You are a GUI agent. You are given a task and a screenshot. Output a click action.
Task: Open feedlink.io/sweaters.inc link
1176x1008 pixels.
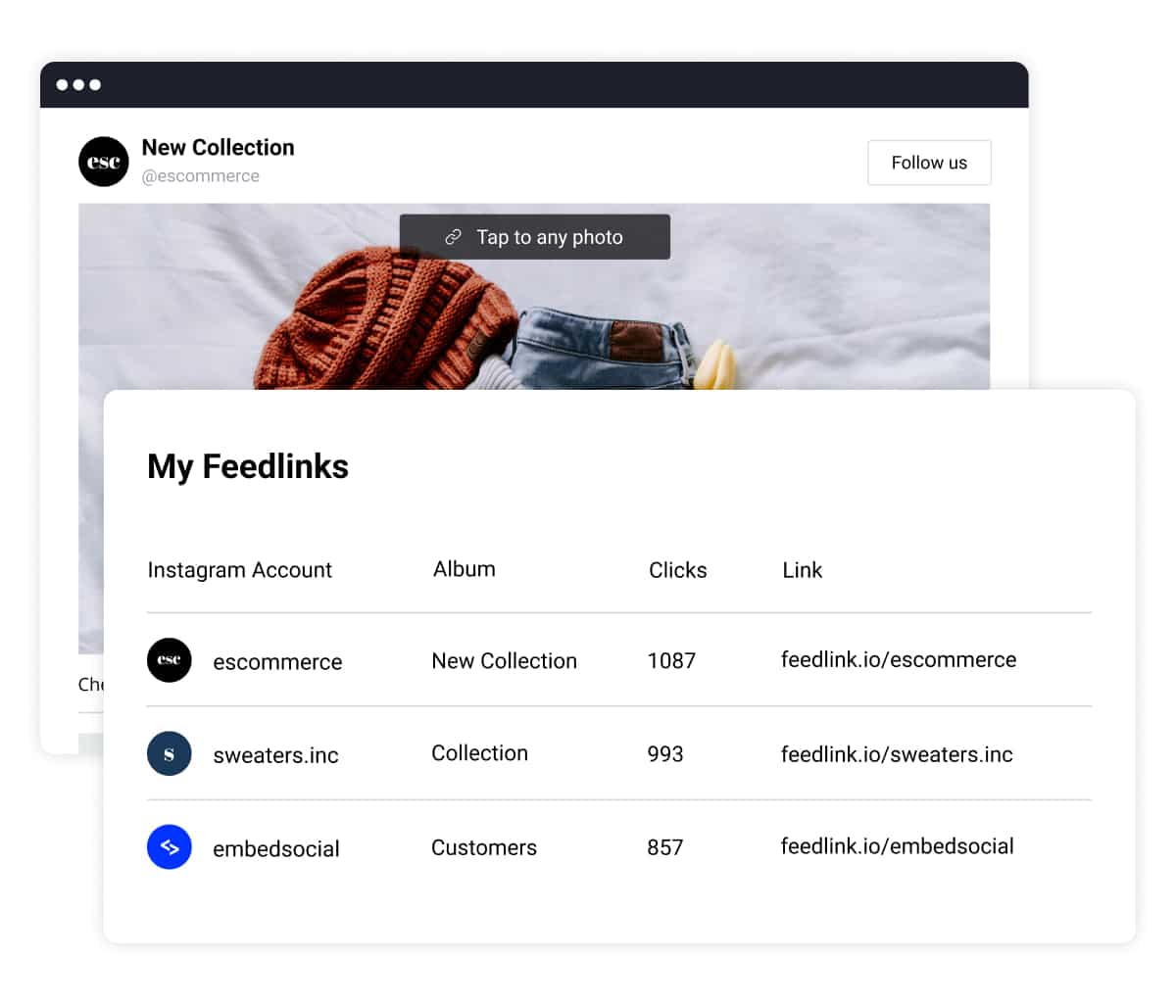point(897,754)
